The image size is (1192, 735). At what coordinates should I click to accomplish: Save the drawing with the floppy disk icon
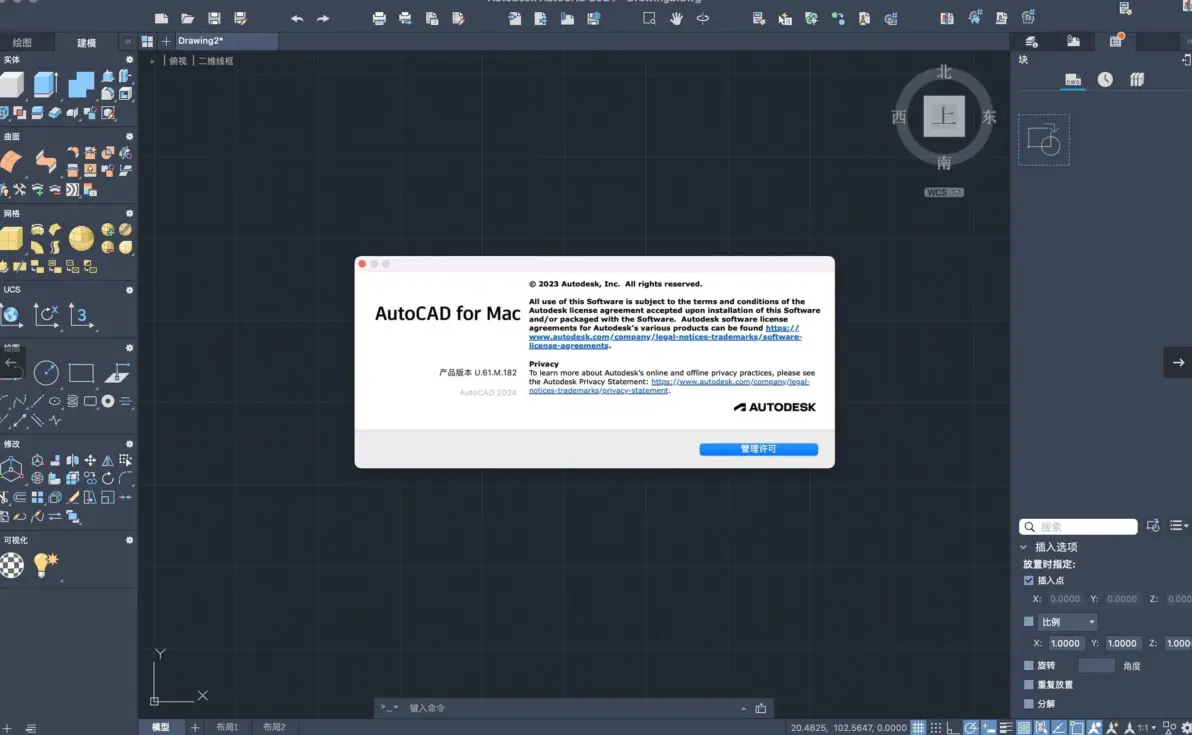tap(214, 18)
